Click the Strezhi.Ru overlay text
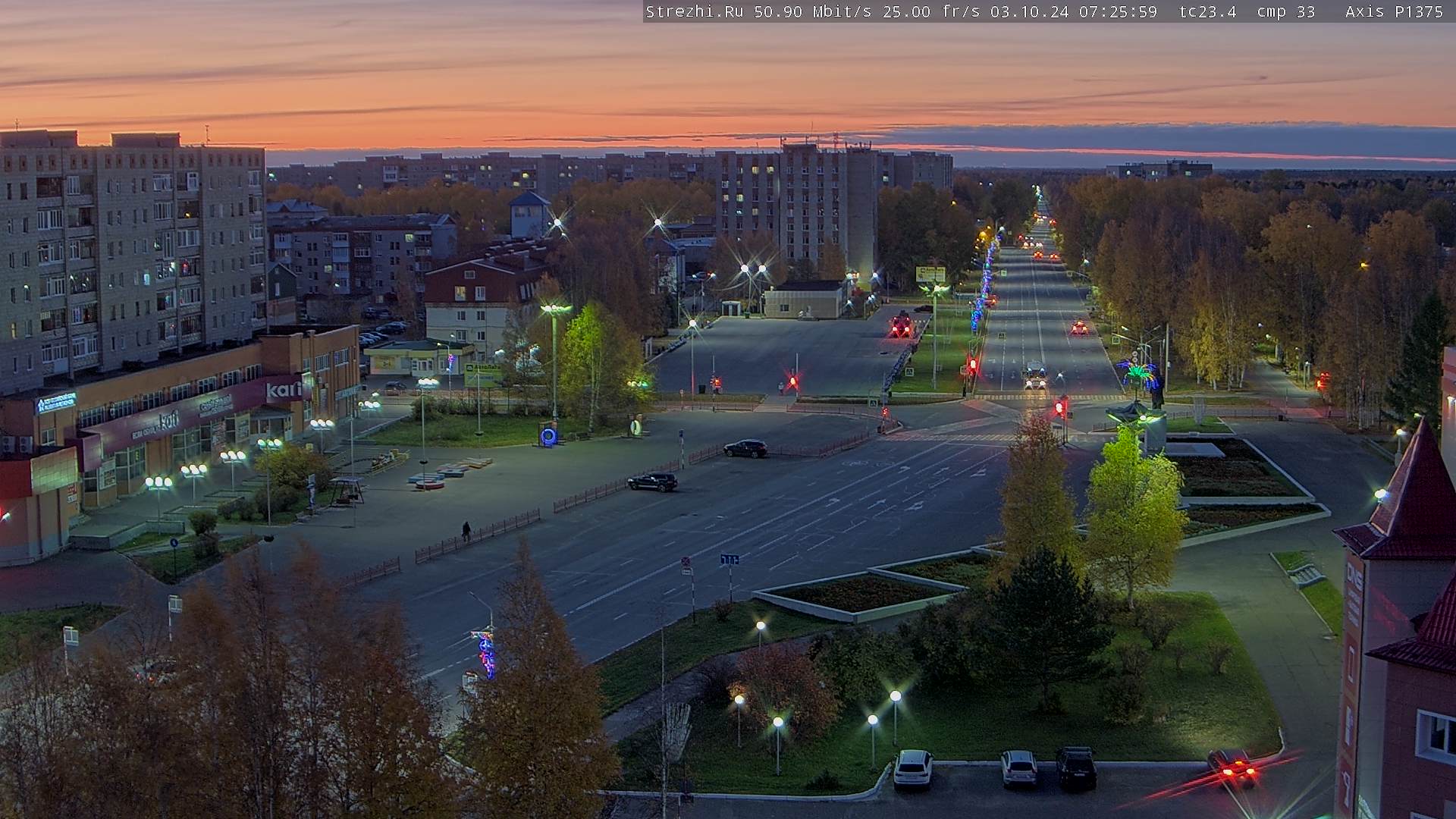The image size is (1456, 819). click(695, 11)
